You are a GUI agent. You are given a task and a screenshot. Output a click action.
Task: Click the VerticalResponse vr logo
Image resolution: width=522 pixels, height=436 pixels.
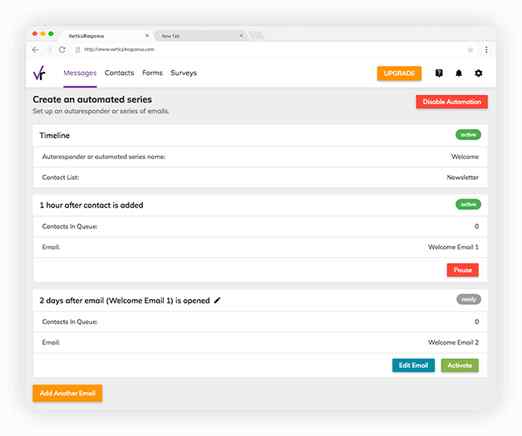39,73
